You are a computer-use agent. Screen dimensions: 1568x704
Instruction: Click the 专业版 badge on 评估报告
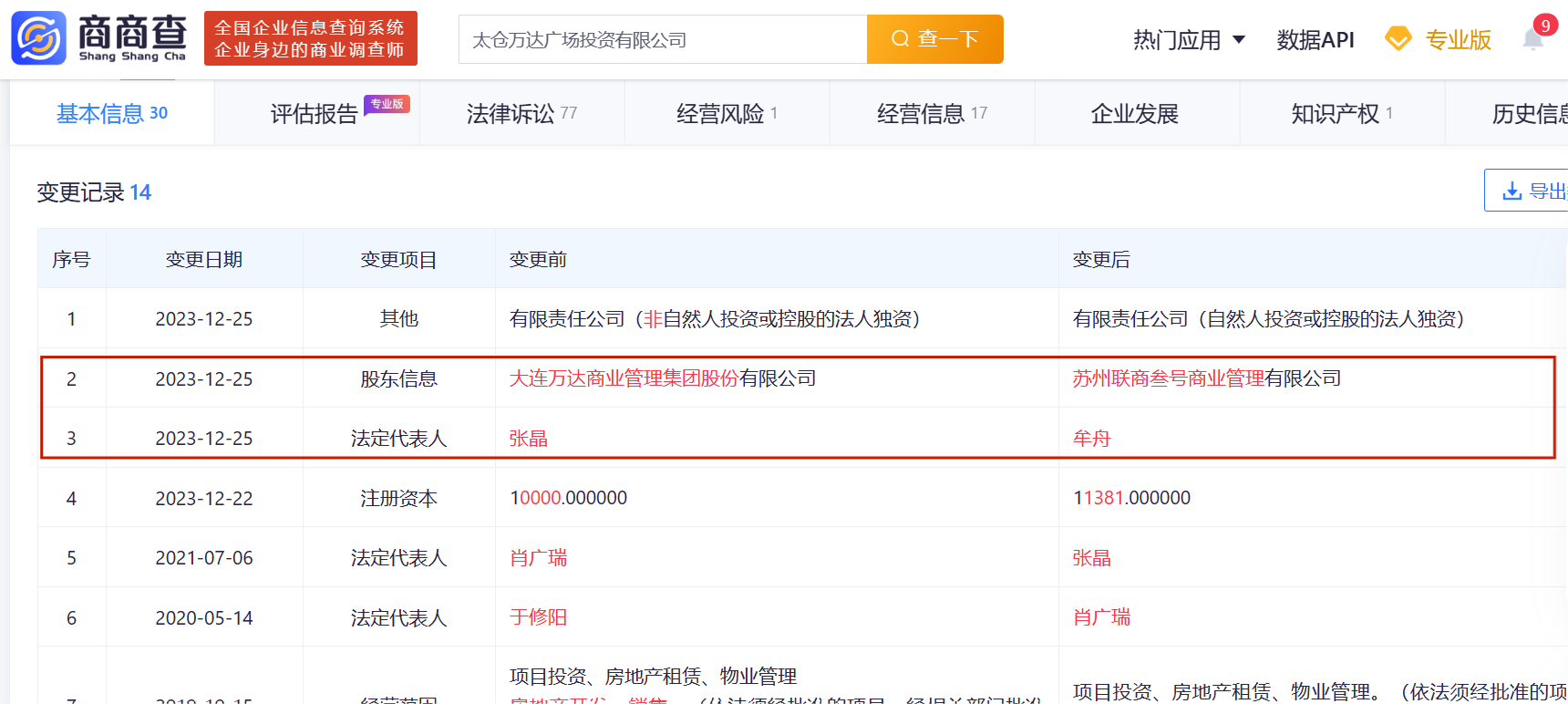tap(387, 104)
